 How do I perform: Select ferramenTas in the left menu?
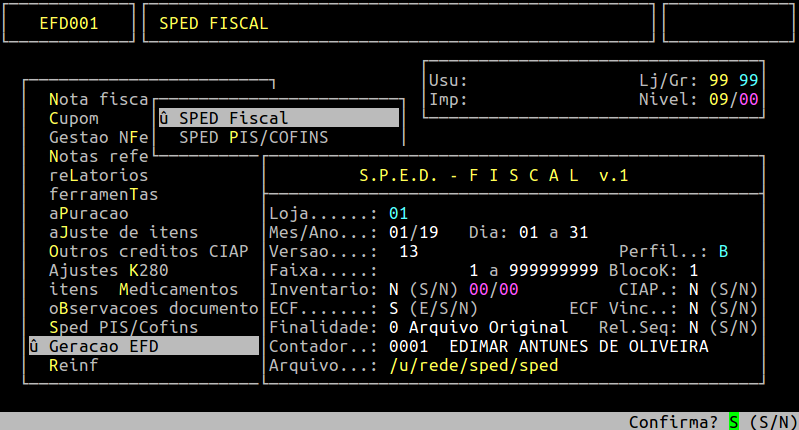click(x=103, y=195)
